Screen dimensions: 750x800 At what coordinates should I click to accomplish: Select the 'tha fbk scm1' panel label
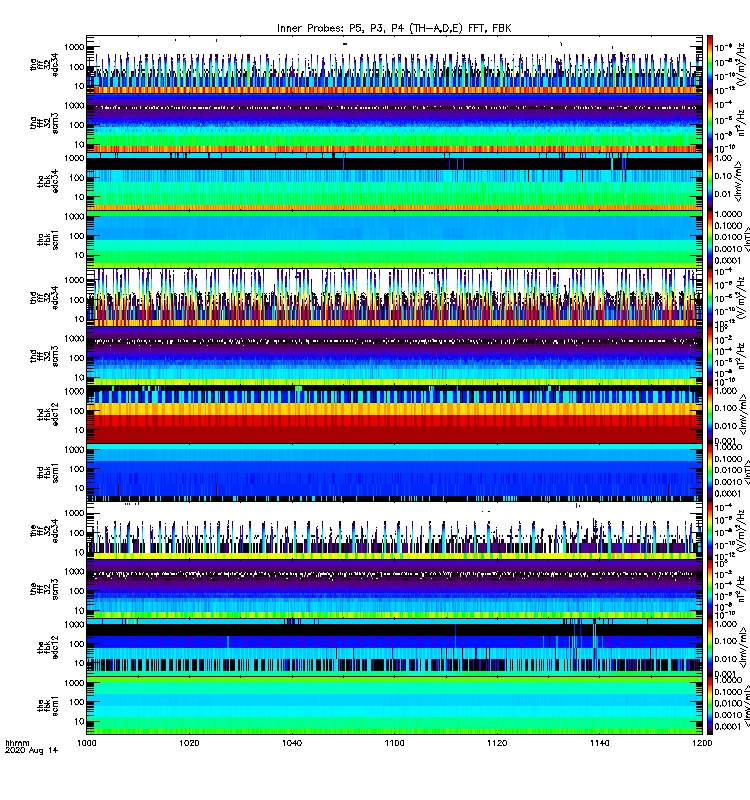[x=48, y=240]
